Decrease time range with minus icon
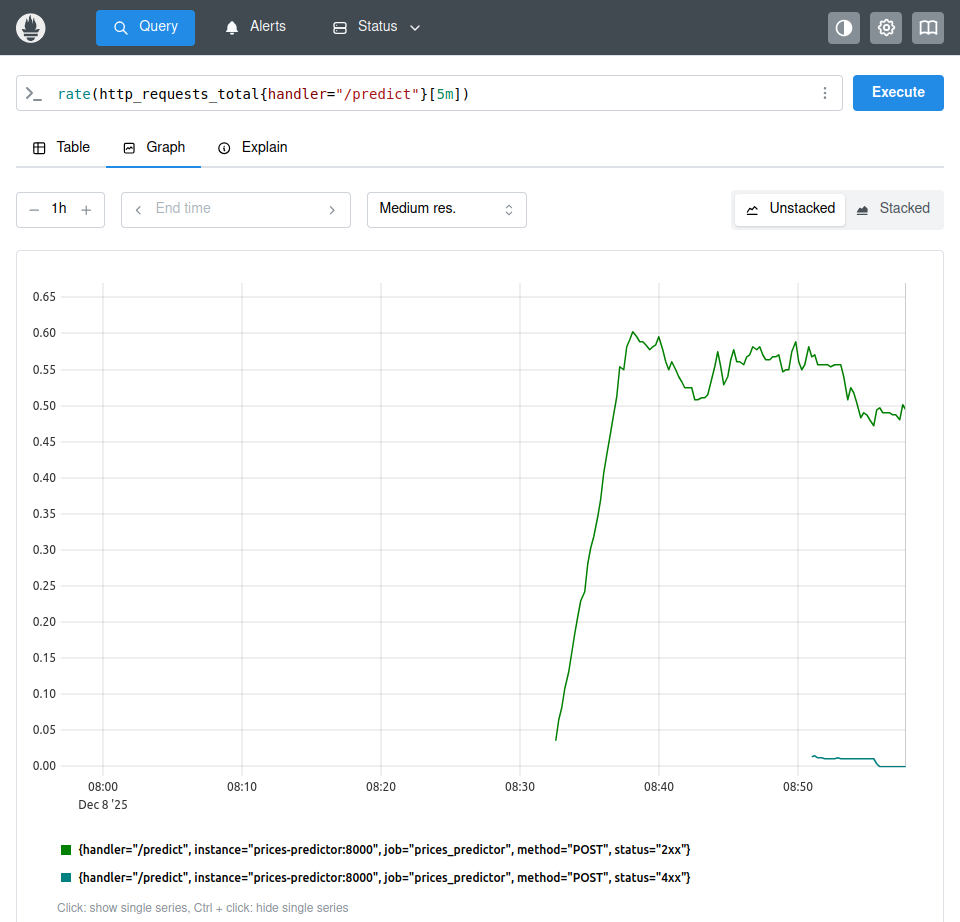The width and height of the screenshot is (960, 922). click(x=34, y=210)
